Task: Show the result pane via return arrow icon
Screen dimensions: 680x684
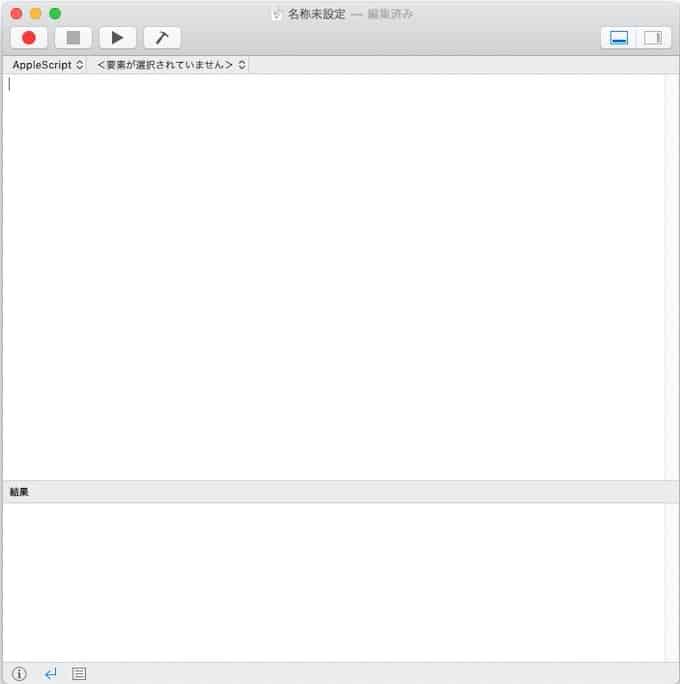Action: point(51,673)
